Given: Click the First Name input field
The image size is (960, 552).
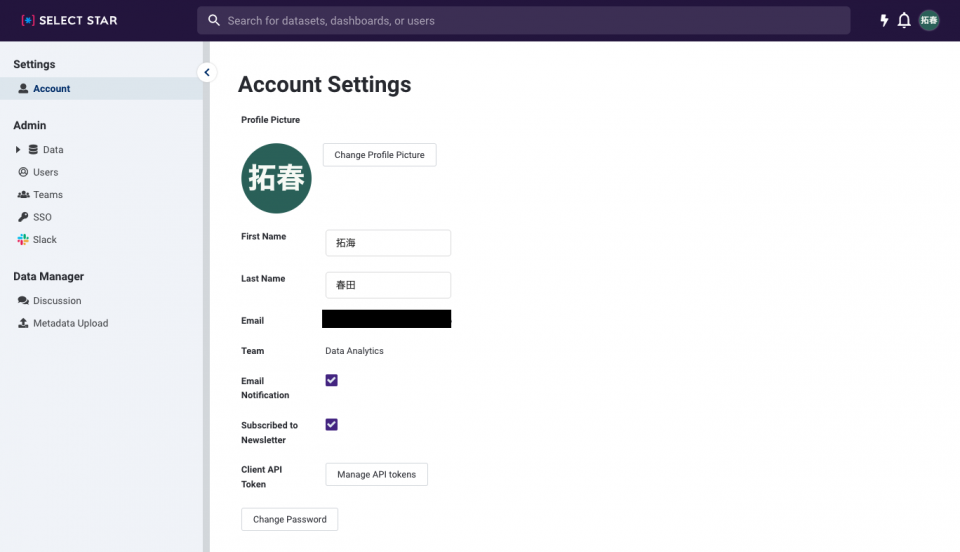Looking at the screenshot, I should coord(388,243).
